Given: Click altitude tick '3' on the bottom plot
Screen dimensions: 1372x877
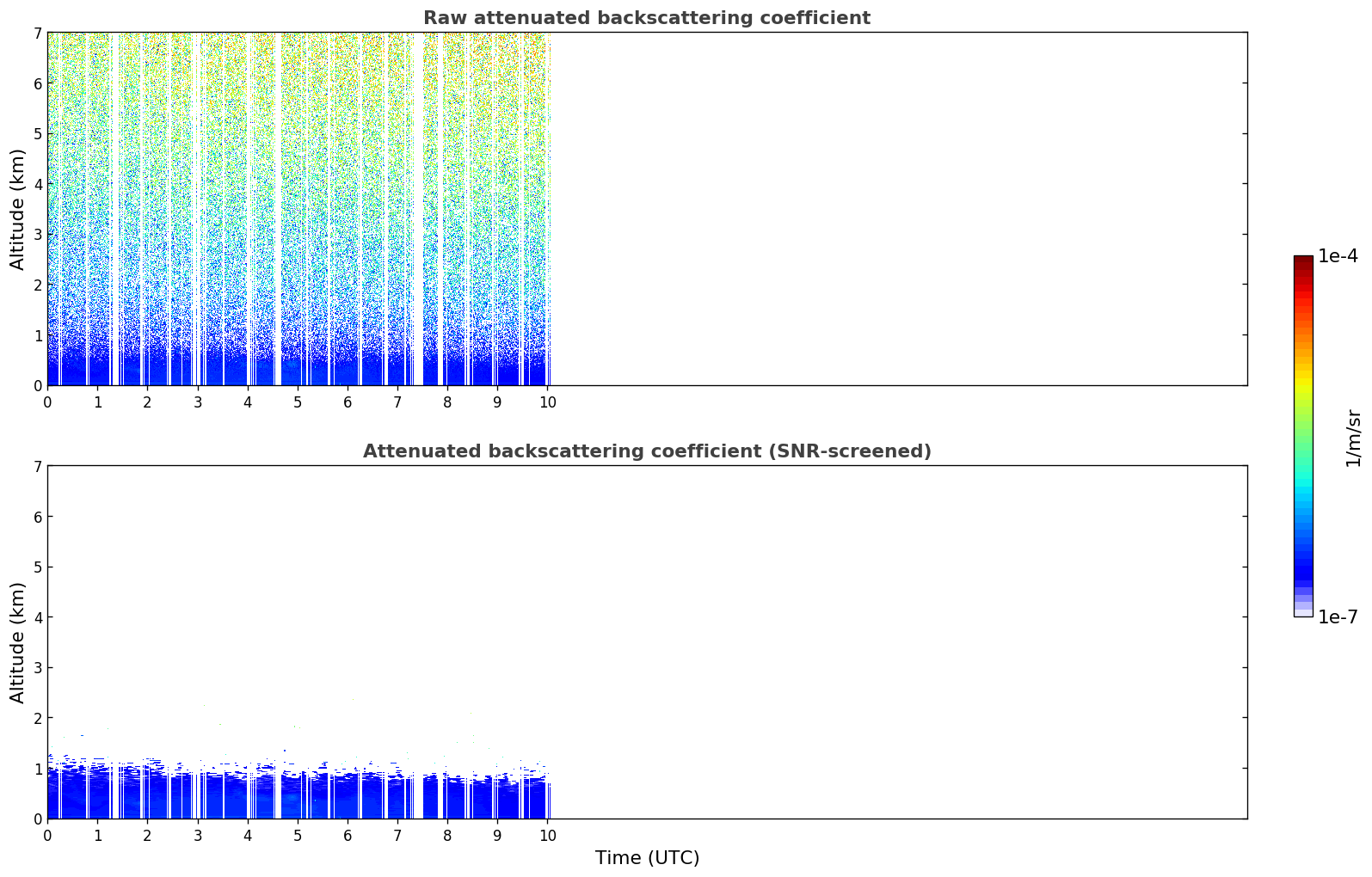Looking at the screenshot, I should [37, 668].
